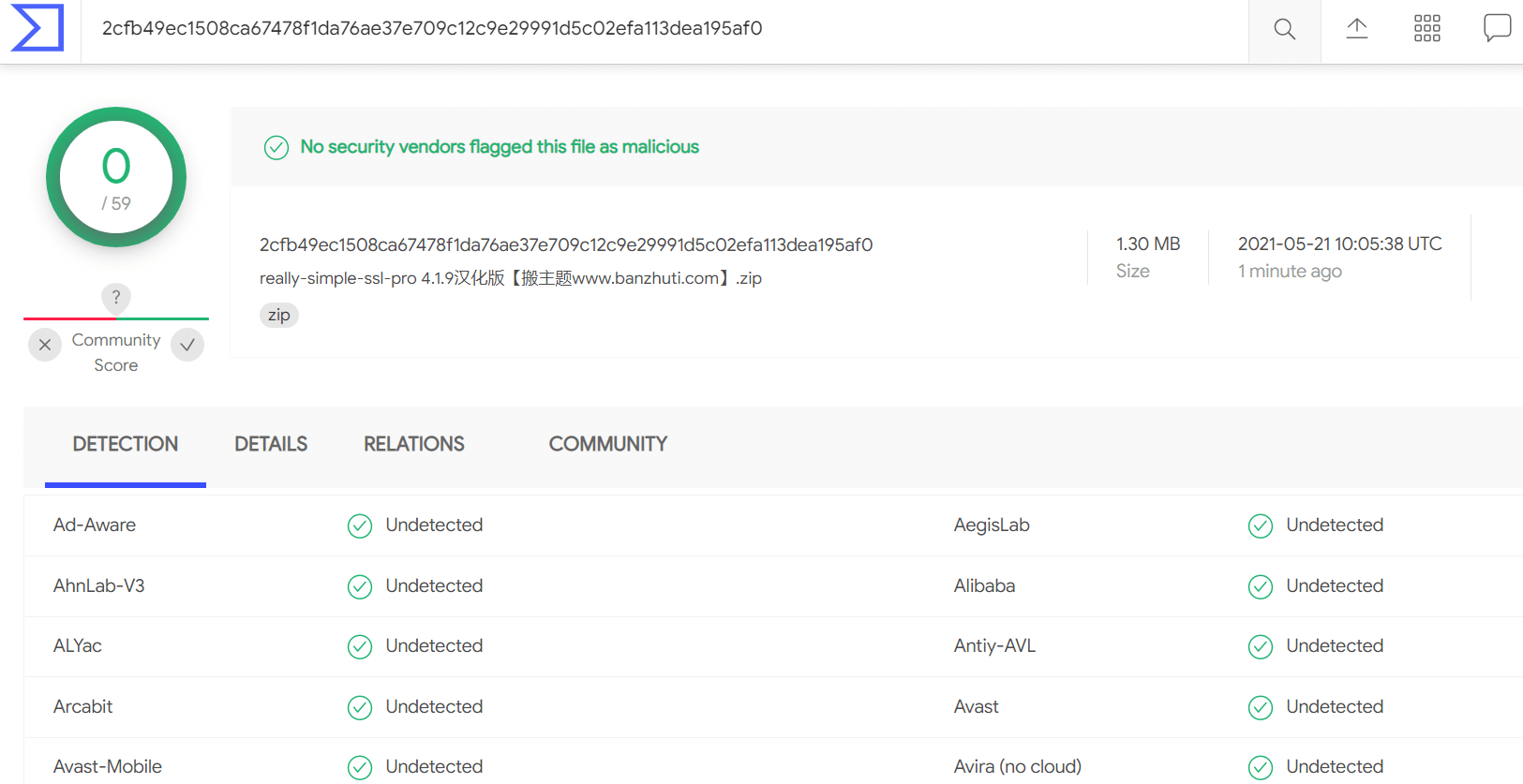Image resolution: width=1523 pixels, height=784 pixels.
Task: Click Undetected result for Alibaba
Action: pos(1336,585)
